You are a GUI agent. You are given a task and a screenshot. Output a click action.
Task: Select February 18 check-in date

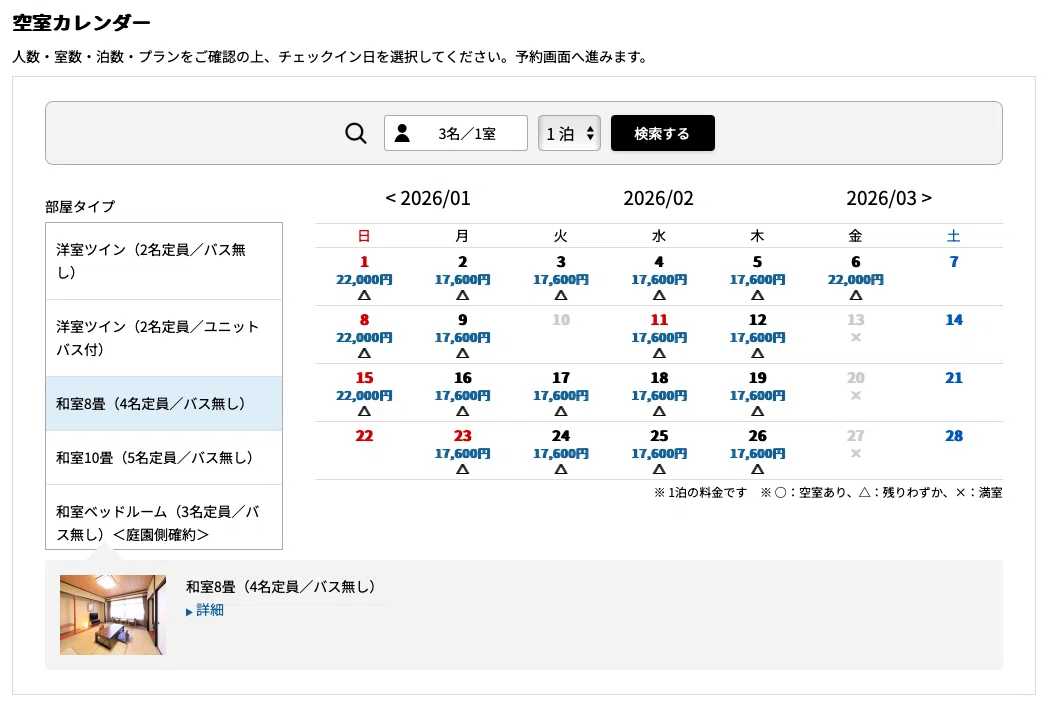(x=659, y=393)
